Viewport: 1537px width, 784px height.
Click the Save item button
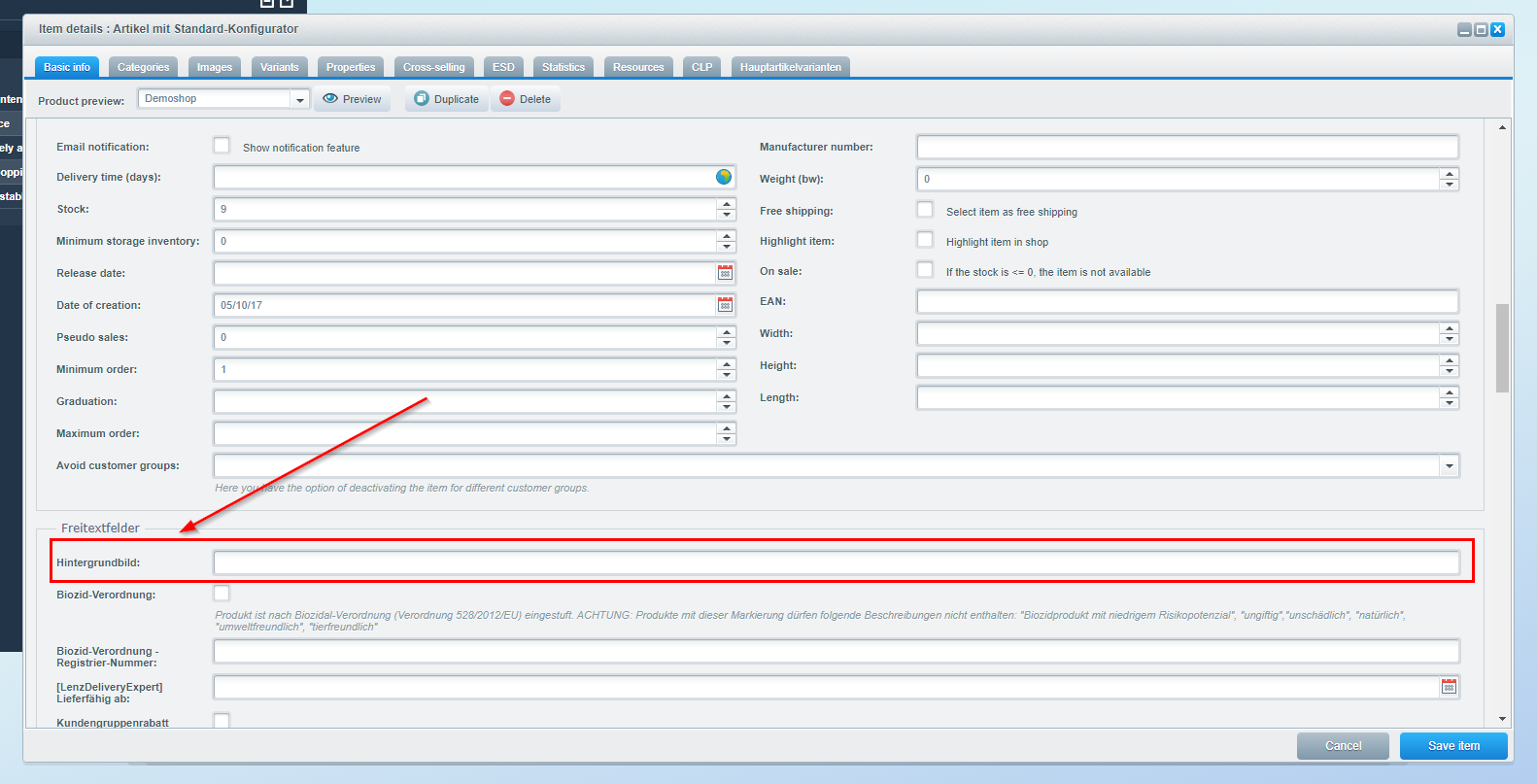[1453, 746]
